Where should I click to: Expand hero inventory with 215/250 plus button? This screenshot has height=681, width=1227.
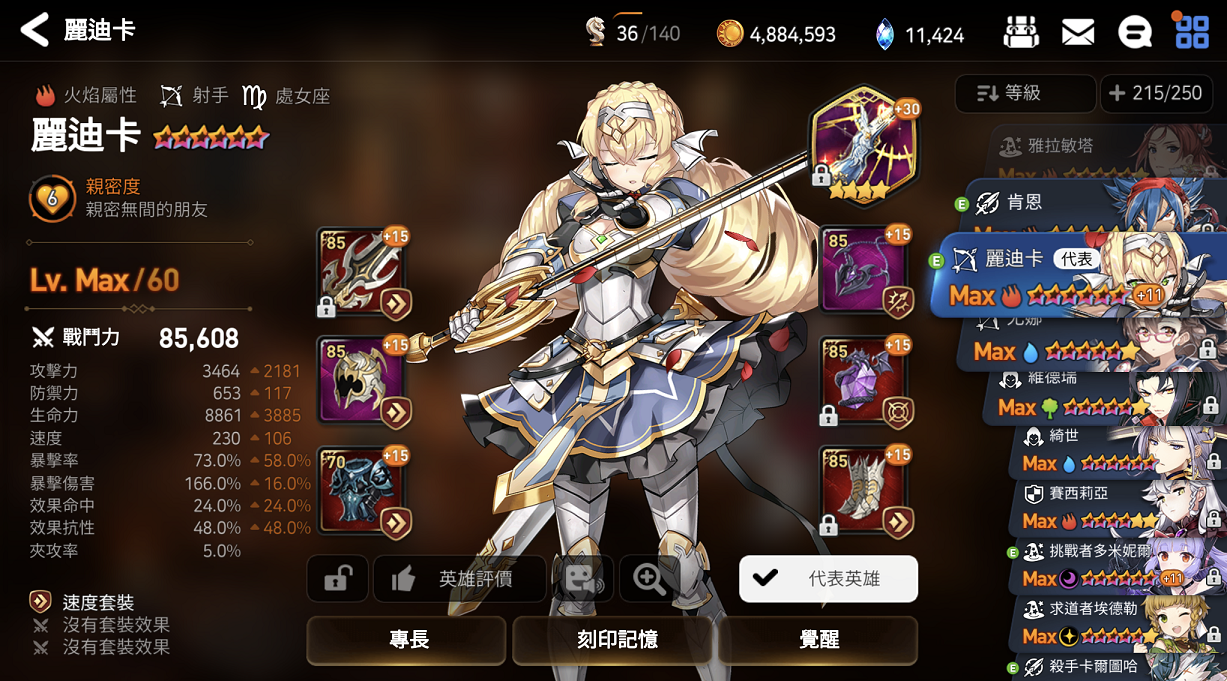tap(1155, 93)
